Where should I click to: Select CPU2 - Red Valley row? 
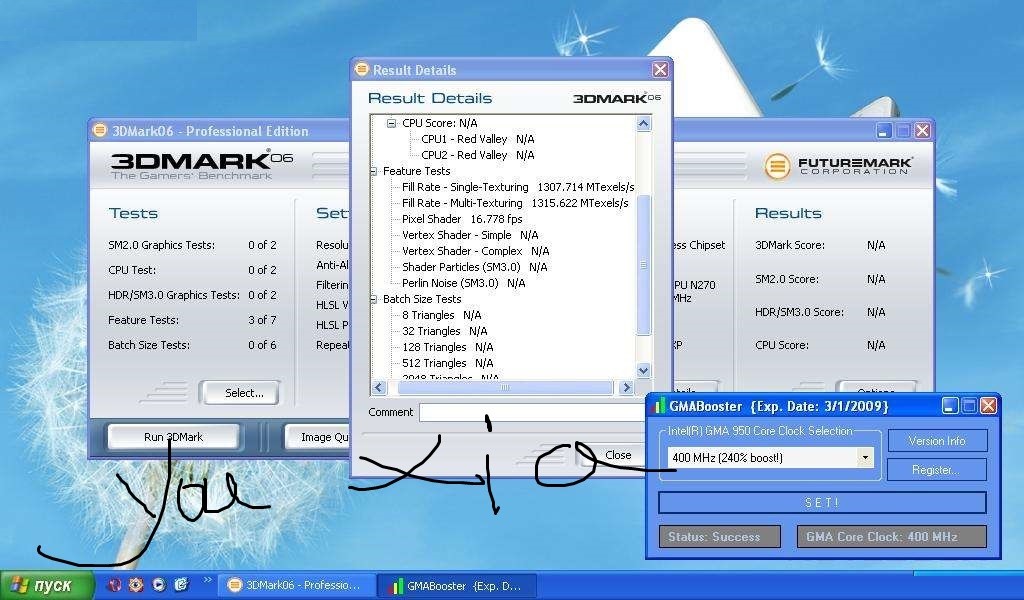pyautogui.click(x=477, y=155)
